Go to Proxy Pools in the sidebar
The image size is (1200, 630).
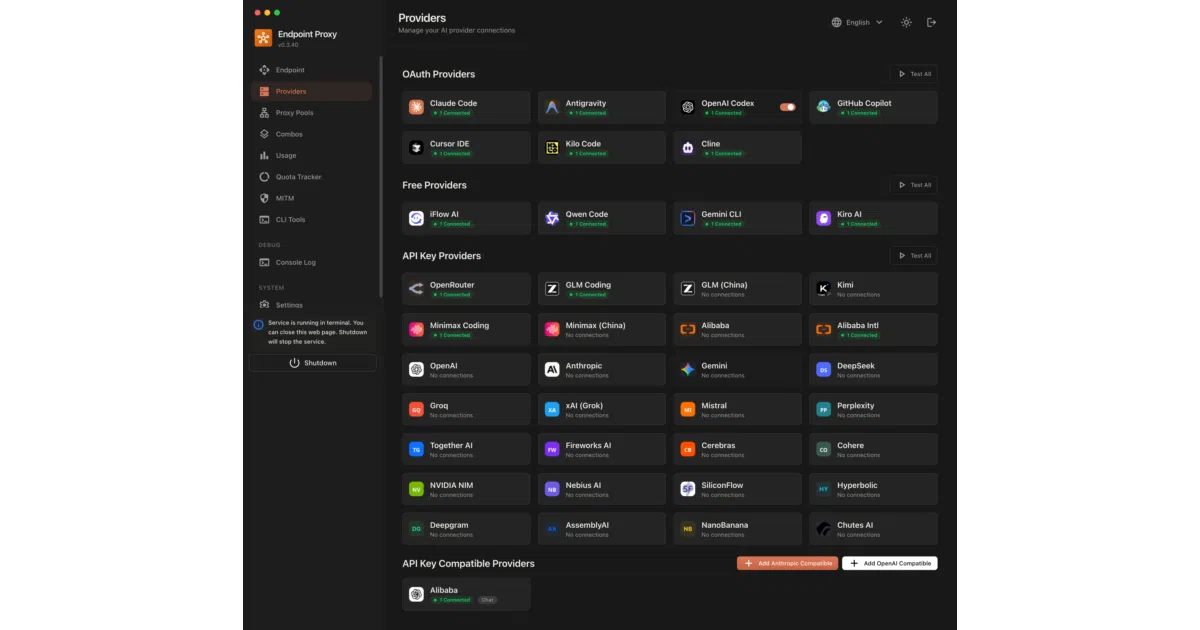(x=311, y=113)
